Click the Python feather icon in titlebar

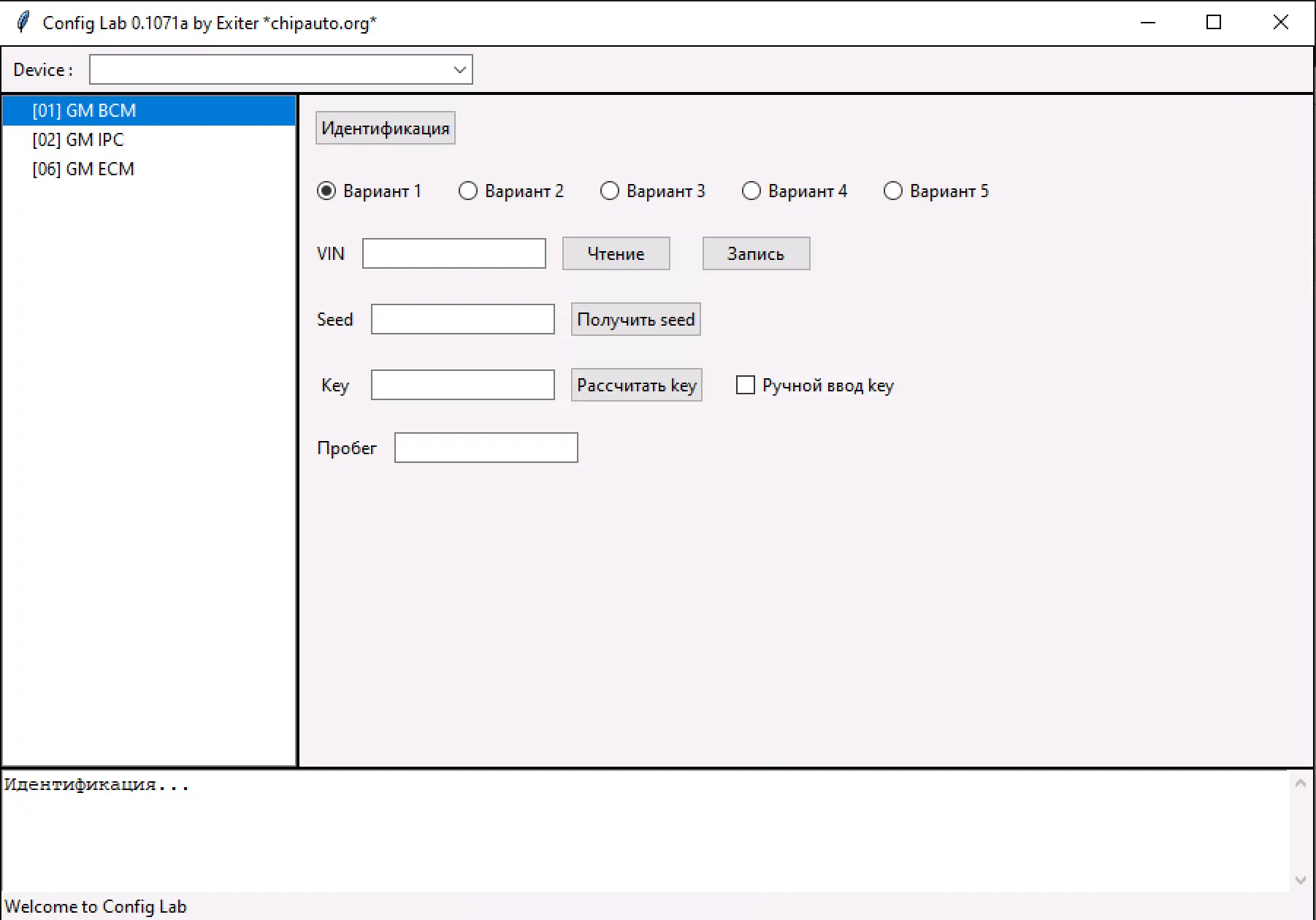pyautogui.click(x=22, y=22)
